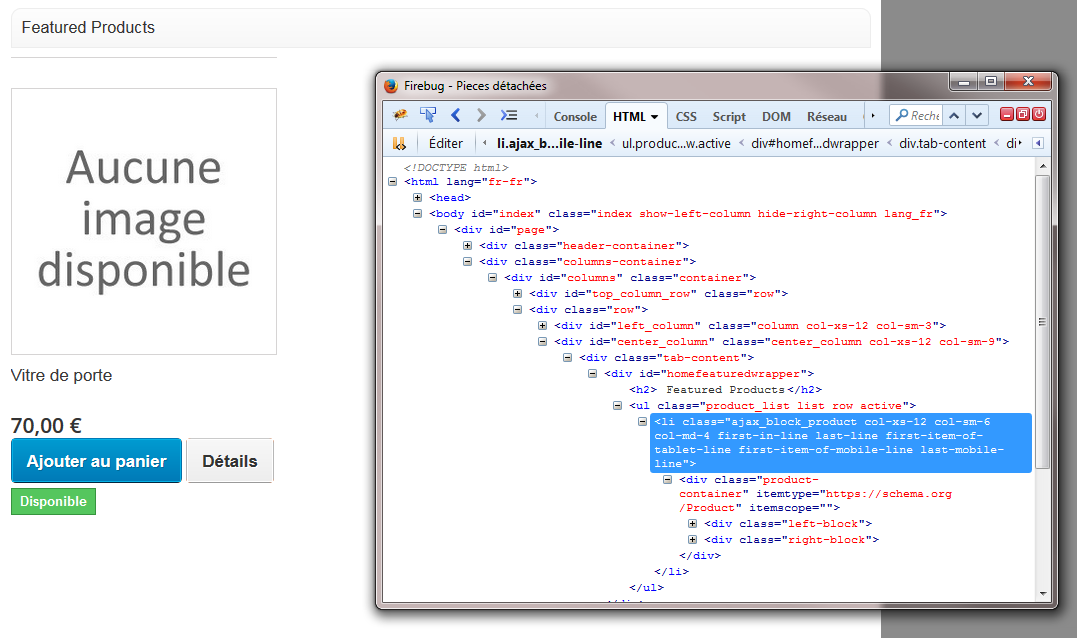
Task: Collapse the product-container div node
Action: point(667,479)
